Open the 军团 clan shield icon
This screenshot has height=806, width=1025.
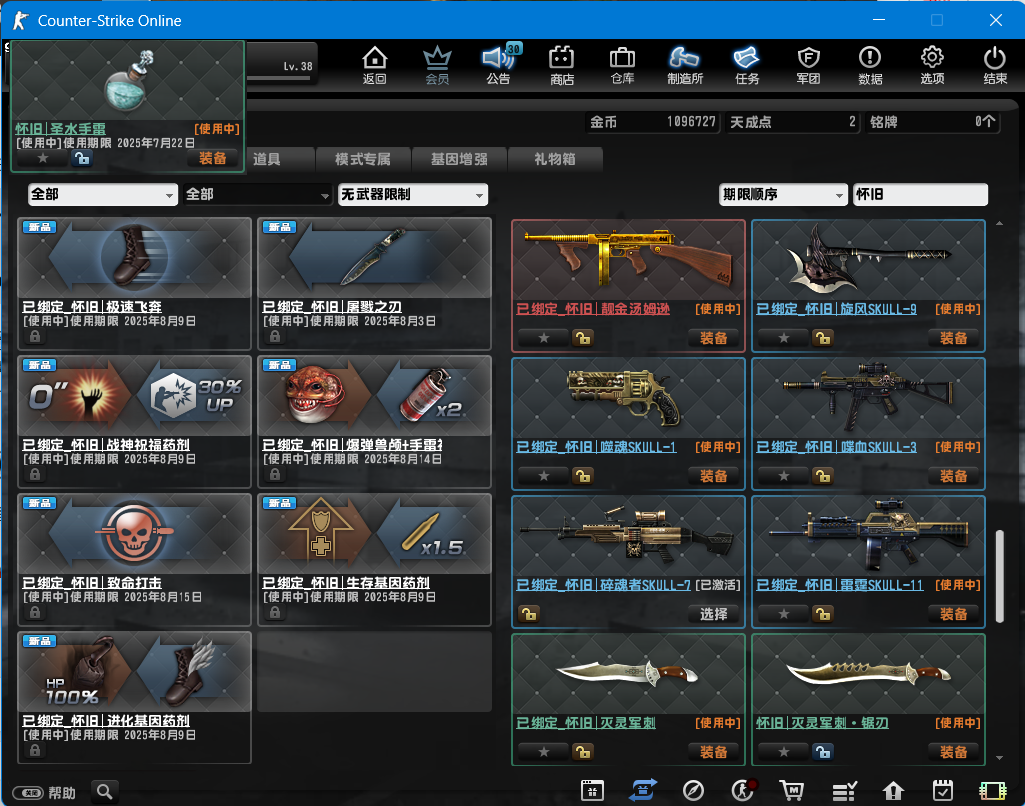(809, 65)
